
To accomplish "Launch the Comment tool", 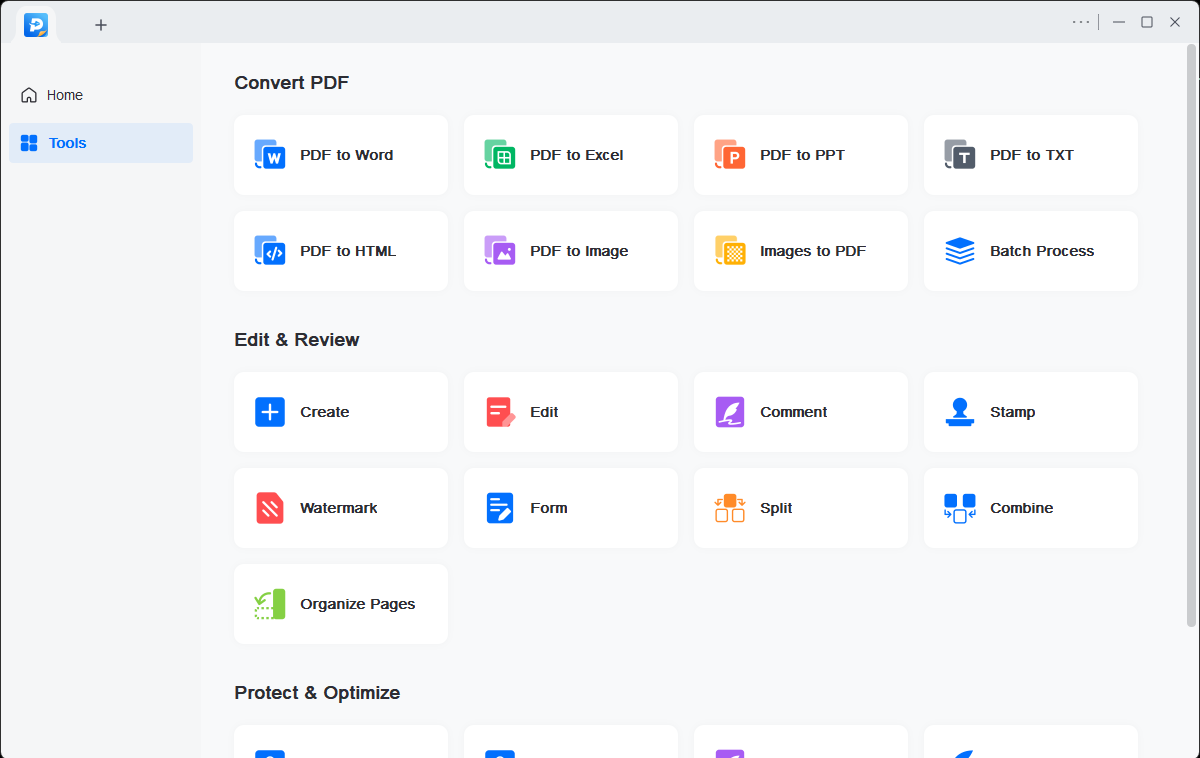I will 800,412.
